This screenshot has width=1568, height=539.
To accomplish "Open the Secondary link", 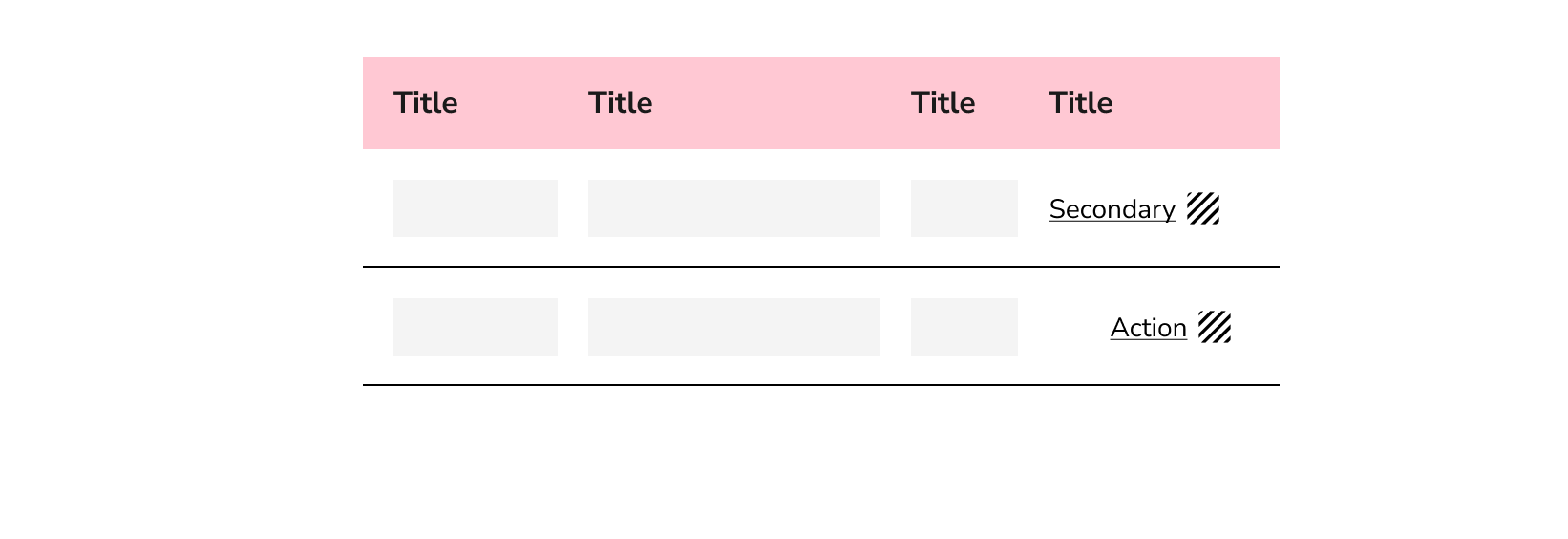I will [x=1112, y=209].
